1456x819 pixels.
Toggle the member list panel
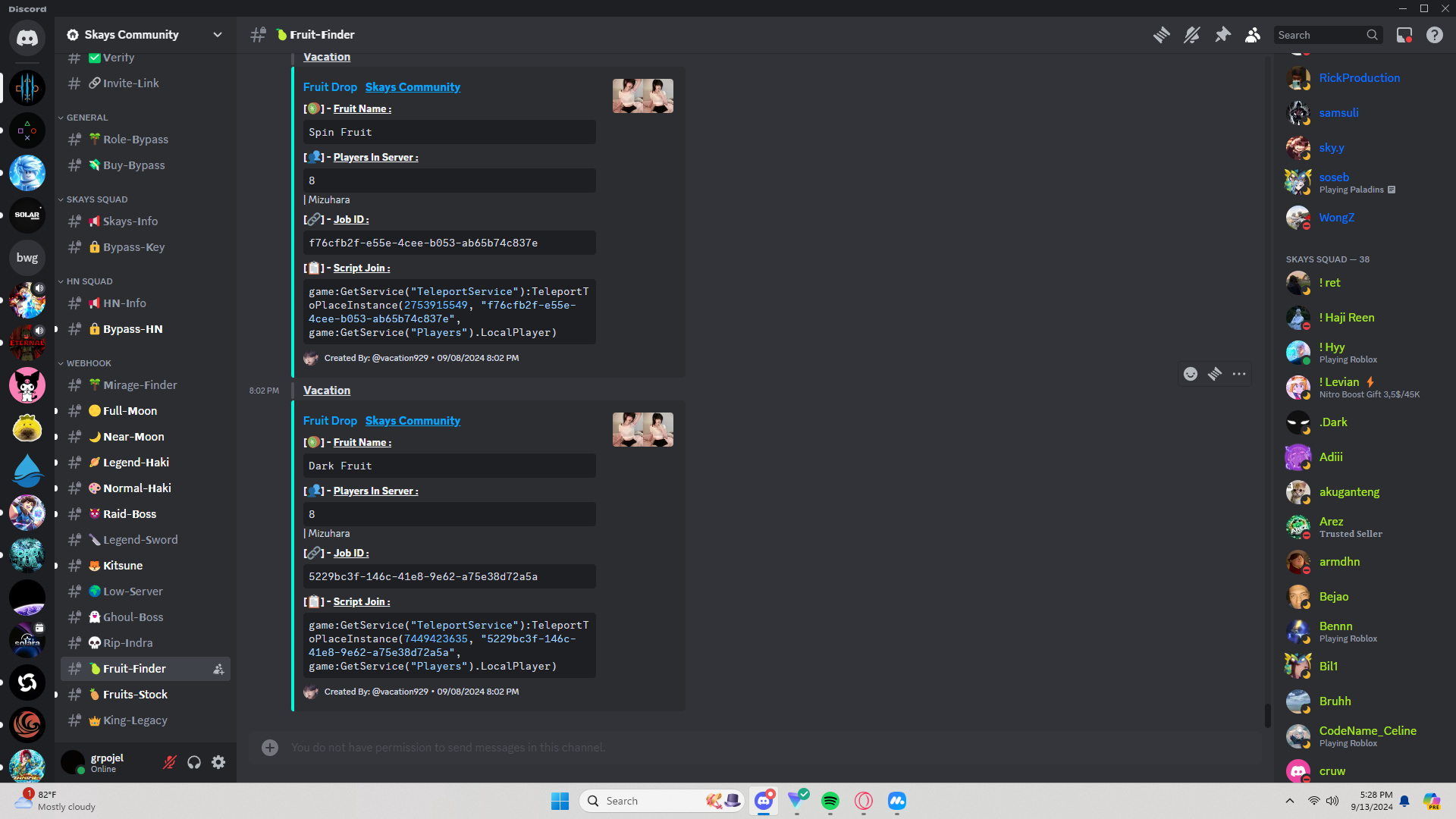point(1253,35)
